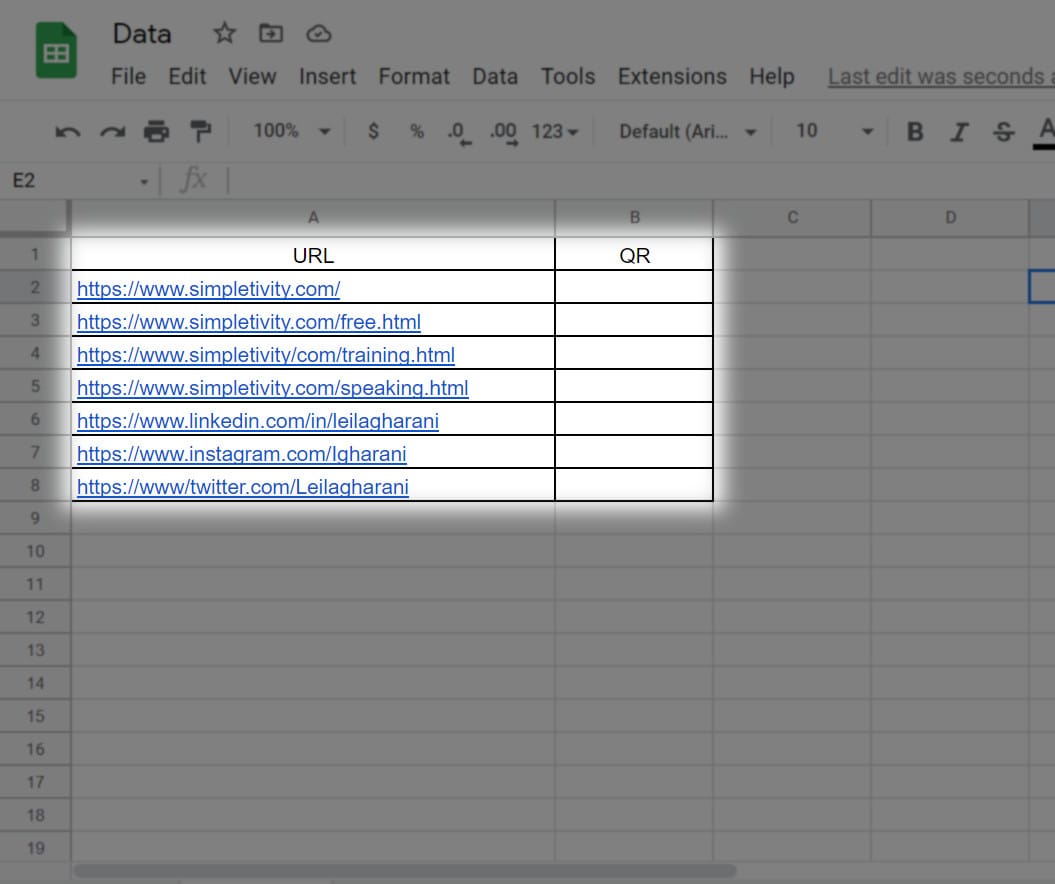Open the linkedin.com/in/leilagharani link
This screenshot has width=1055, height=884.
258,420
